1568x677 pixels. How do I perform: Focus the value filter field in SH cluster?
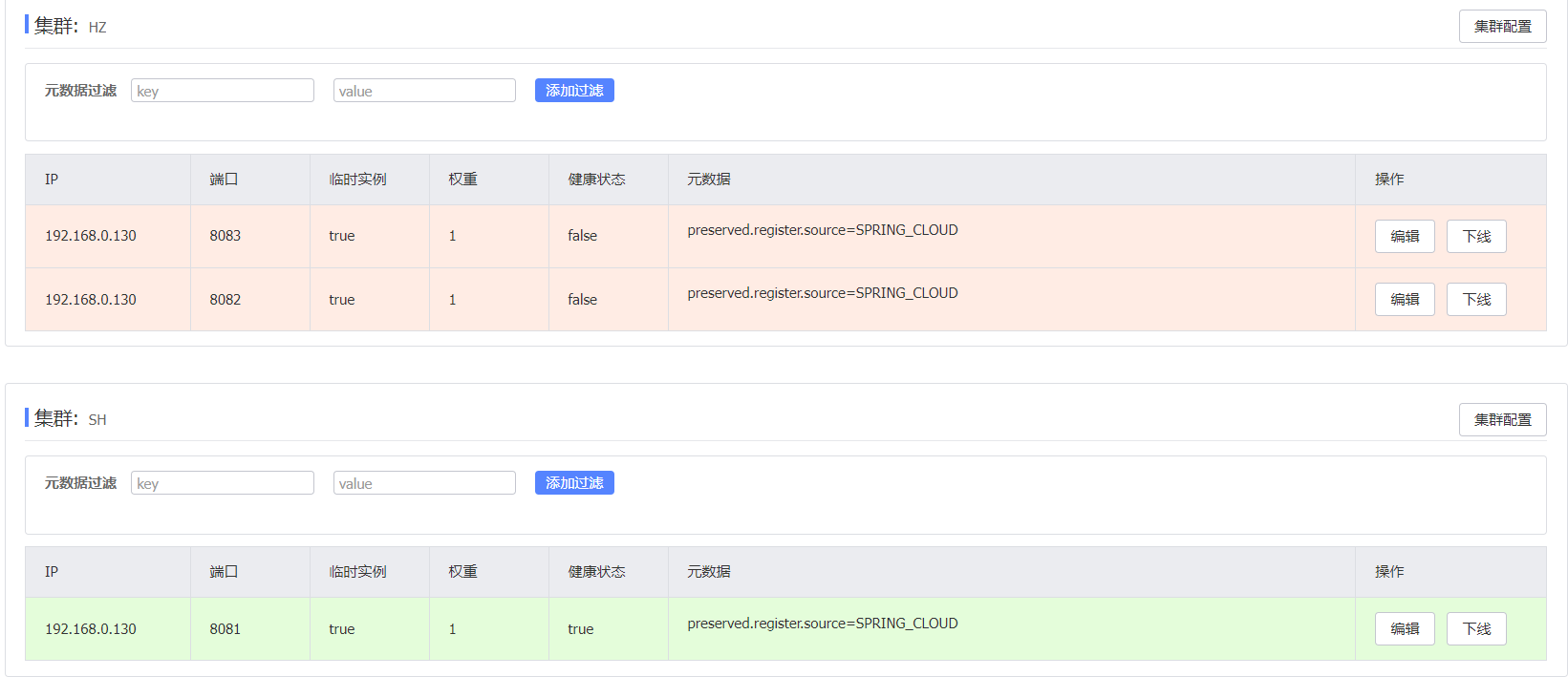pos(424,483)
